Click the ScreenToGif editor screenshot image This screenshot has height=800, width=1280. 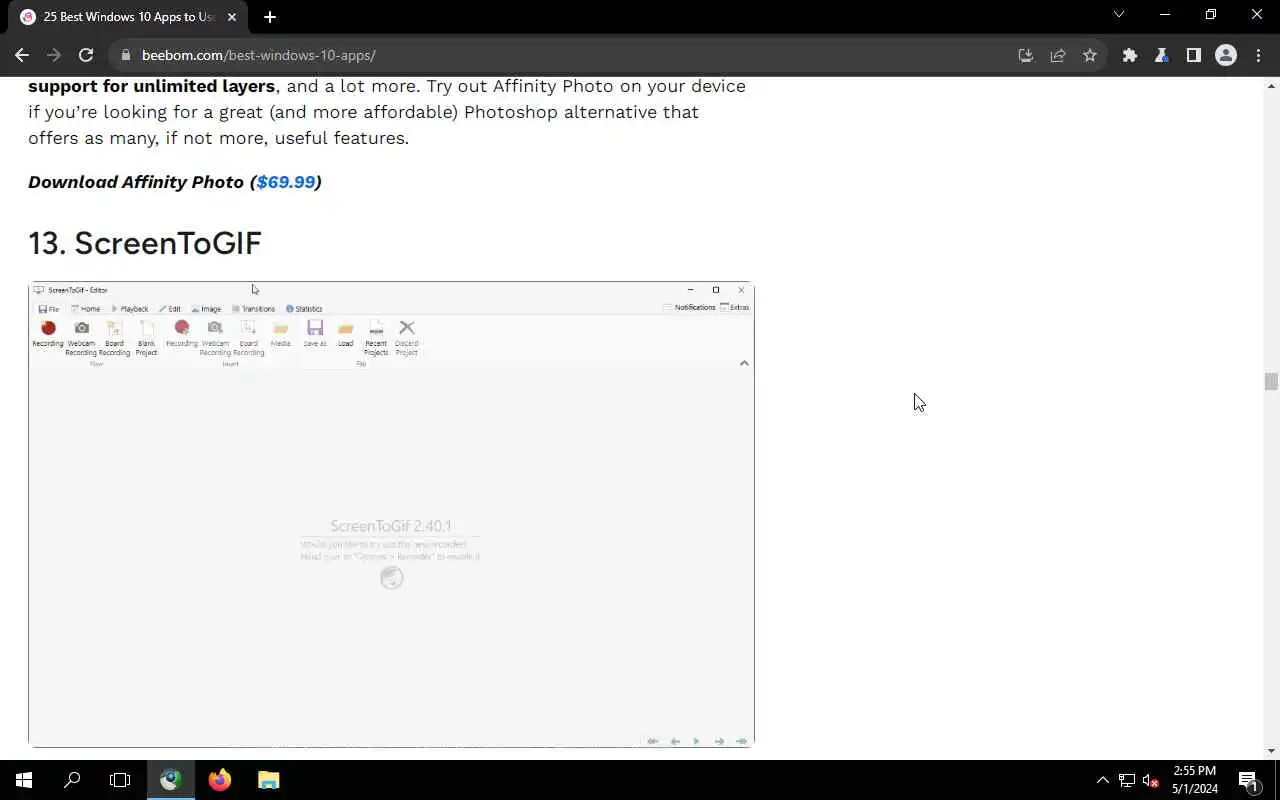click(x=391, y=514)
